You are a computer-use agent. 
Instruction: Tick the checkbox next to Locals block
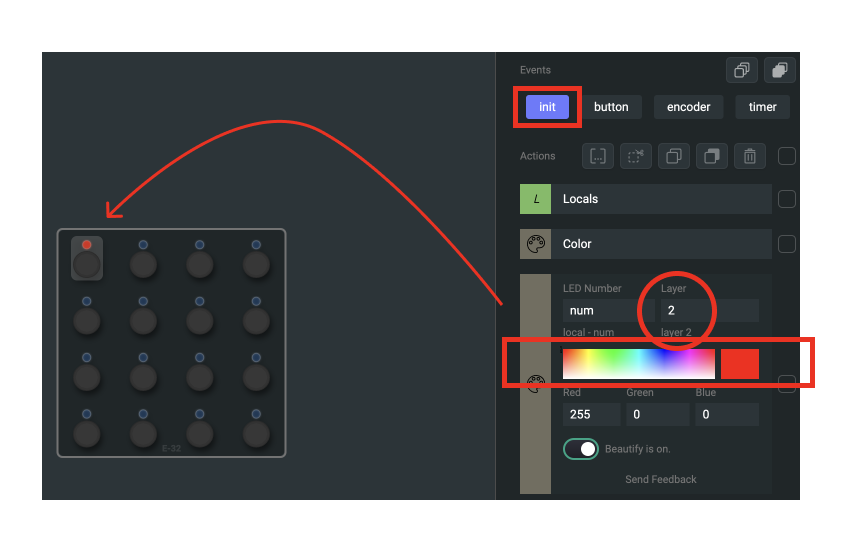pyautogui.click(x=787, y=199)
